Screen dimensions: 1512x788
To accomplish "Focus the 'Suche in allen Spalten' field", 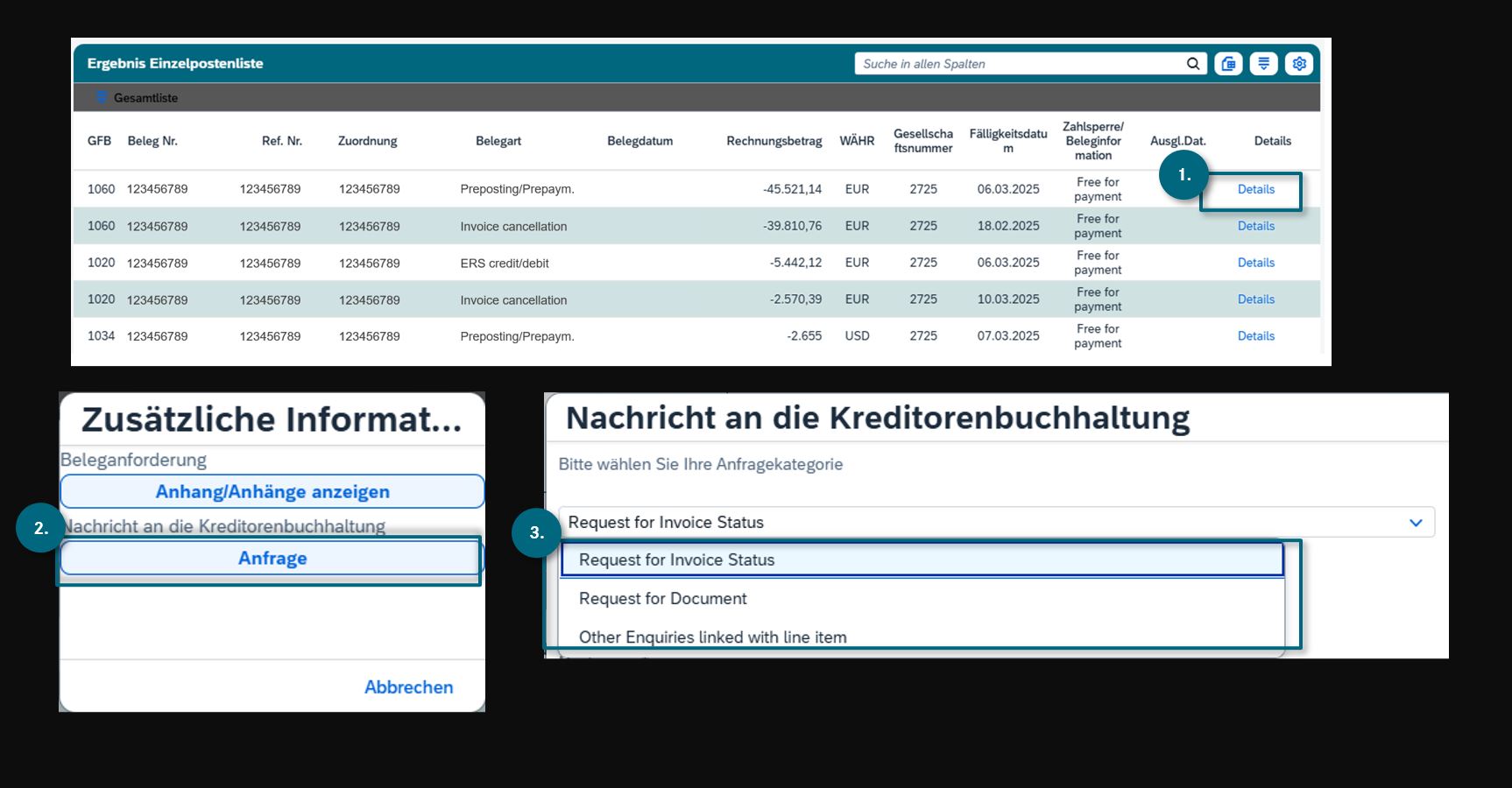I will pos(1016,64).
